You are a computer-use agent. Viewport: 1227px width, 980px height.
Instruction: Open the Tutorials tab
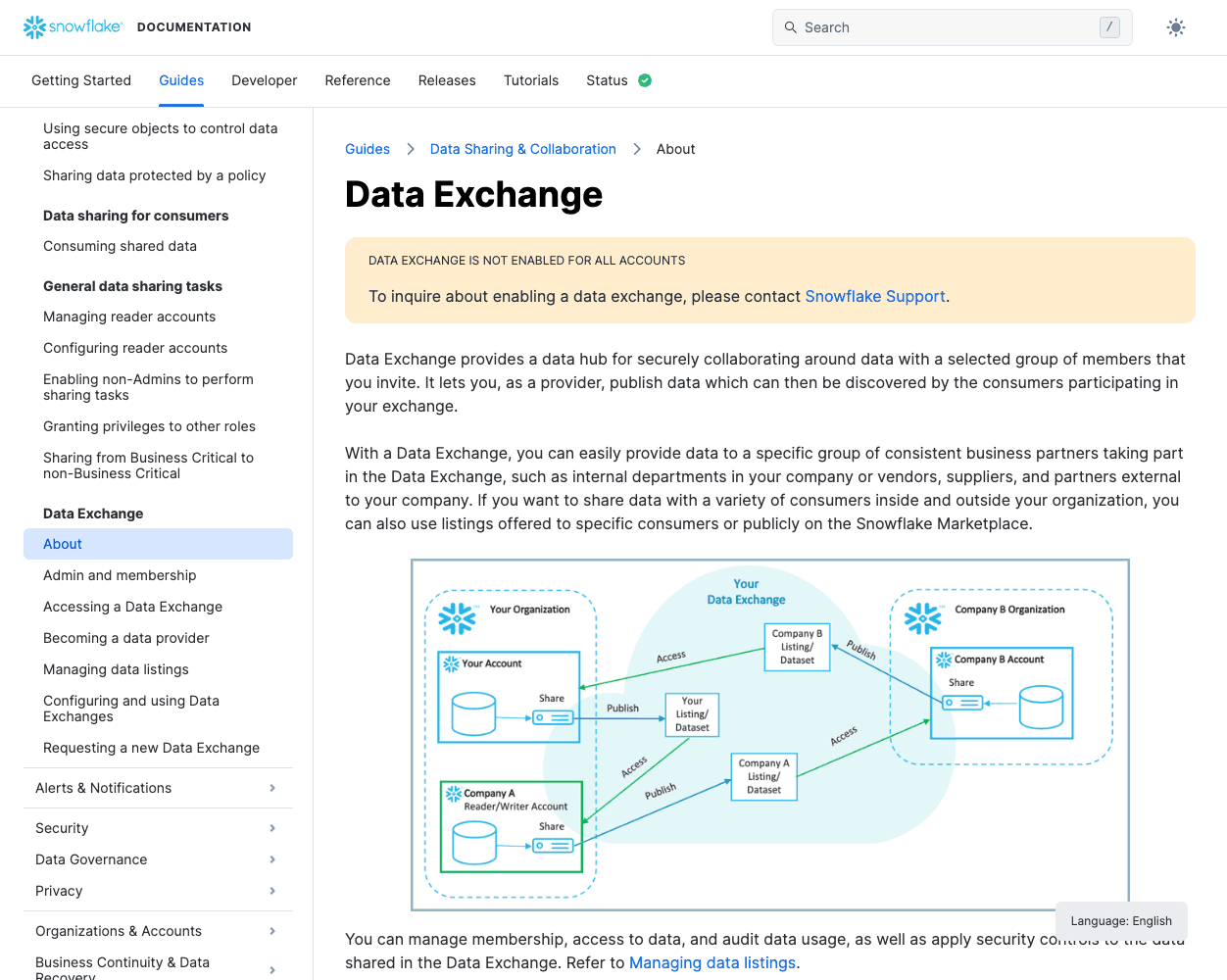tap(531, 80)
